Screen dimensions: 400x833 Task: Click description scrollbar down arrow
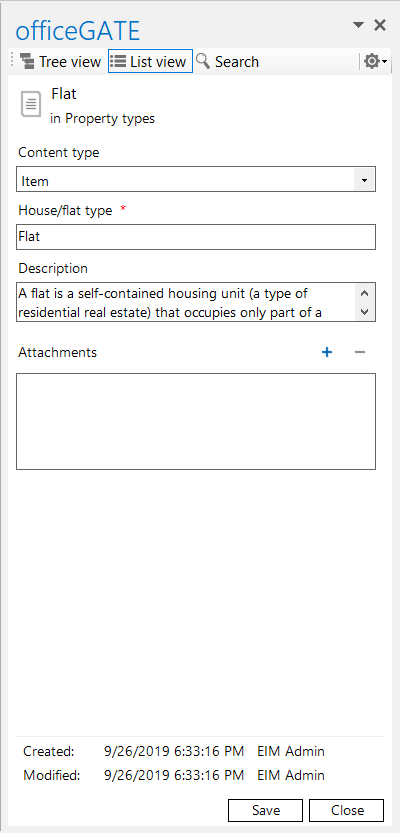click(364, 312)
